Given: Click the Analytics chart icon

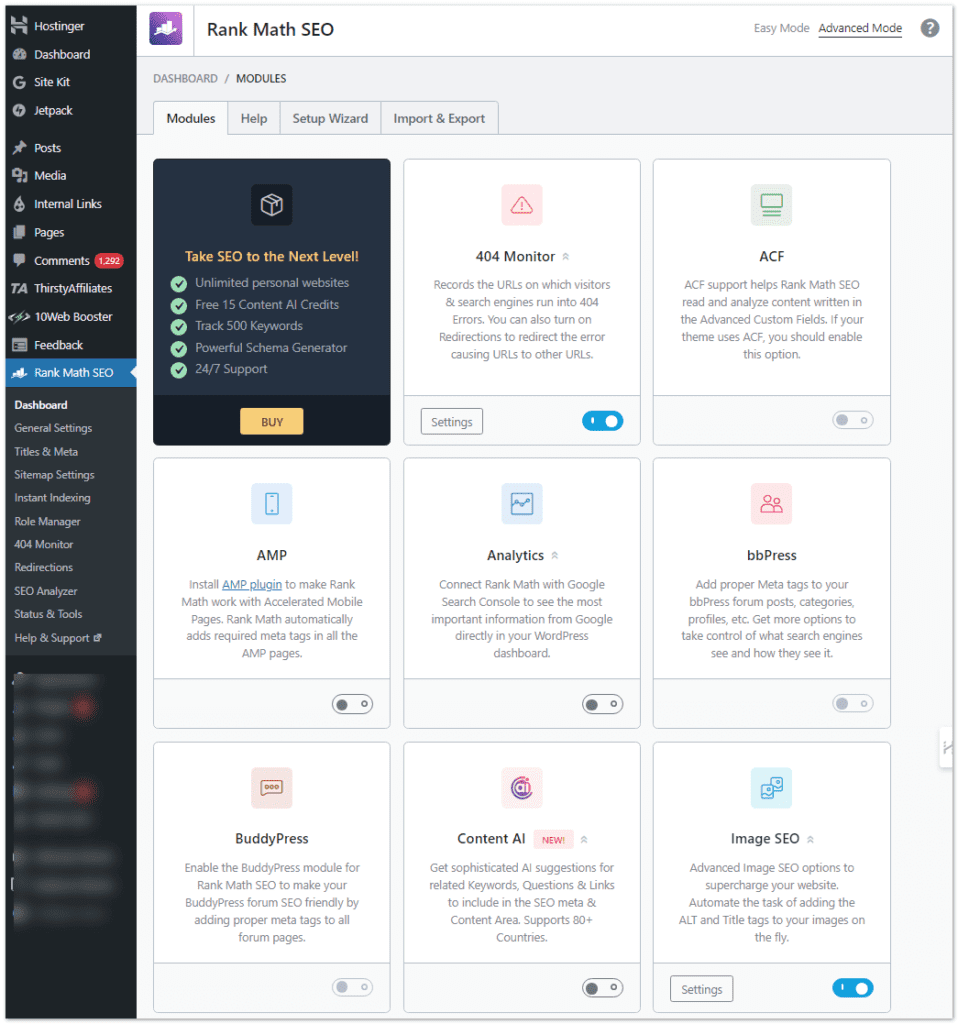Looking at the screenshot, I should 521,504.
